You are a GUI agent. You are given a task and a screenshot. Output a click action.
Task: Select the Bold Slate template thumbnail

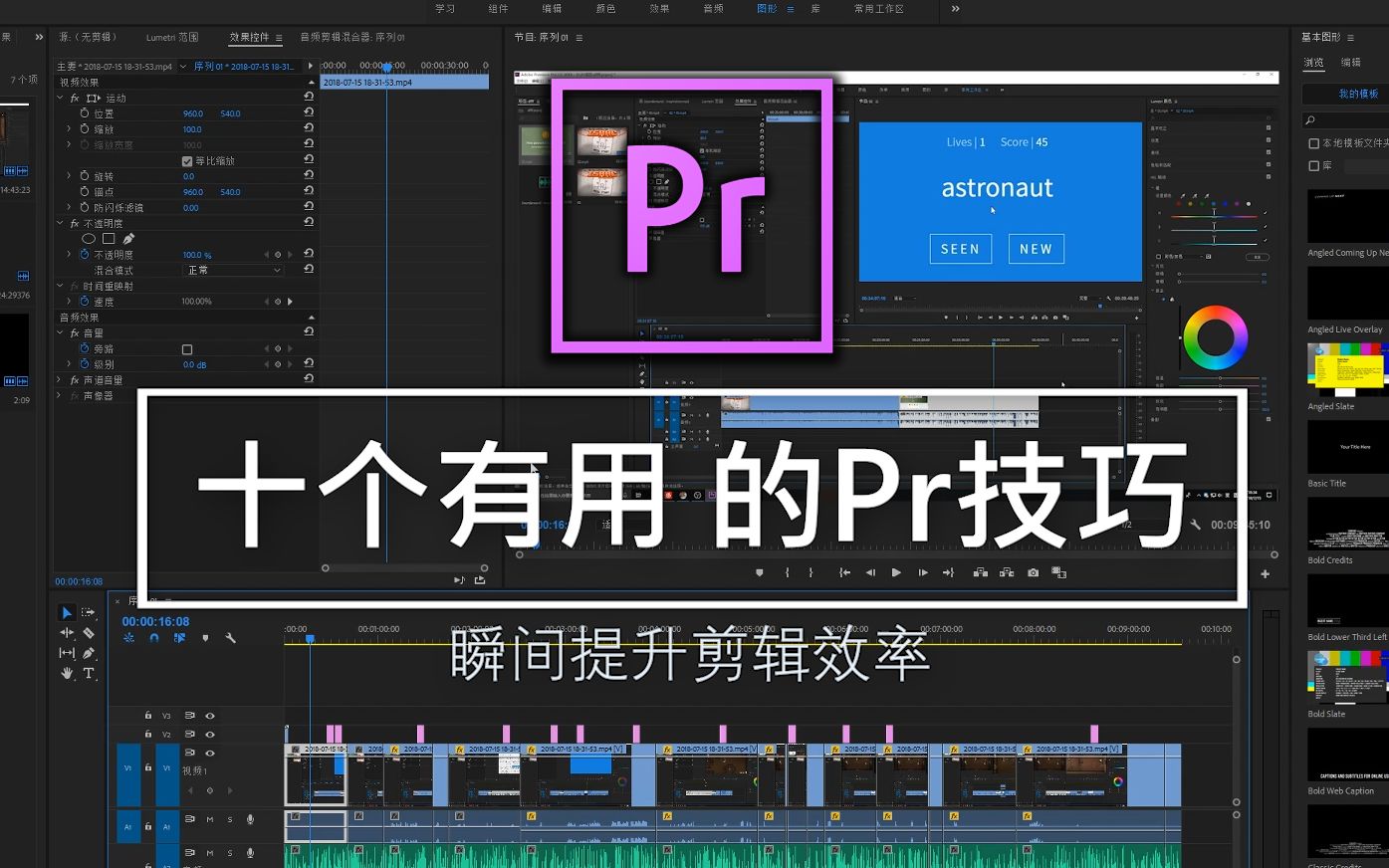pos(1347,677)
